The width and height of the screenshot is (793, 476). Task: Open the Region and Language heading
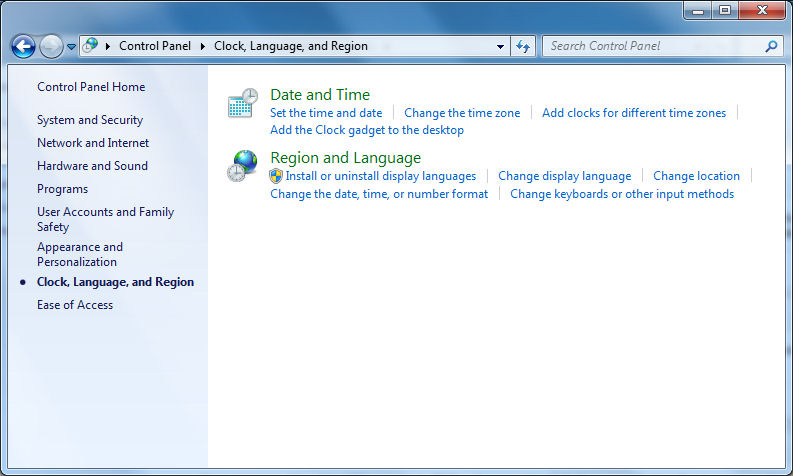345,158
